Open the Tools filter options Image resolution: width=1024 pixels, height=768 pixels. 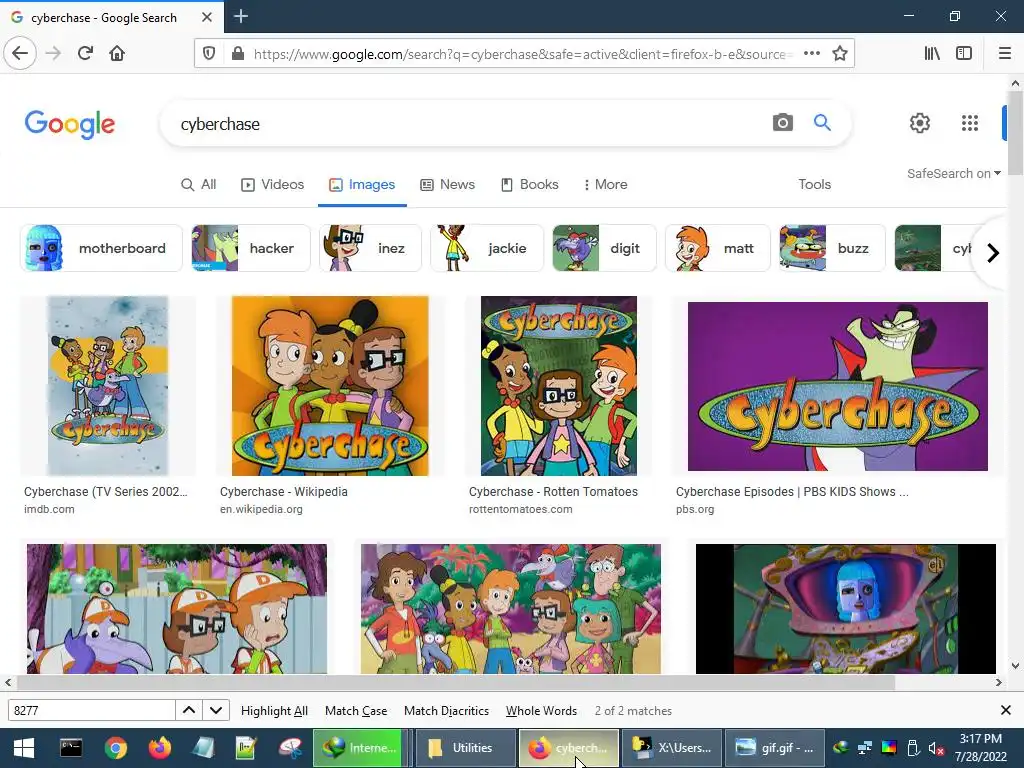814,185
